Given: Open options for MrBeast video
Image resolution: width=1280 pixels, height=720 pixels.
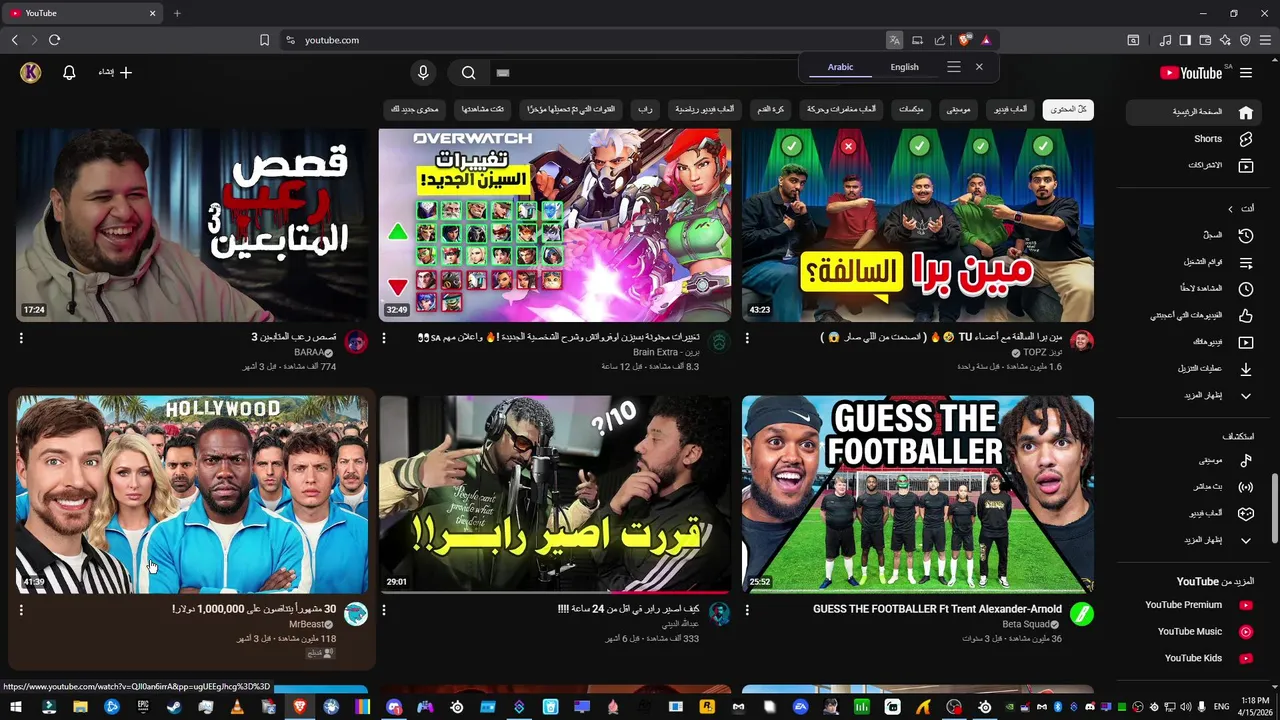Looking at the screenshot, I should click(21, 609).
